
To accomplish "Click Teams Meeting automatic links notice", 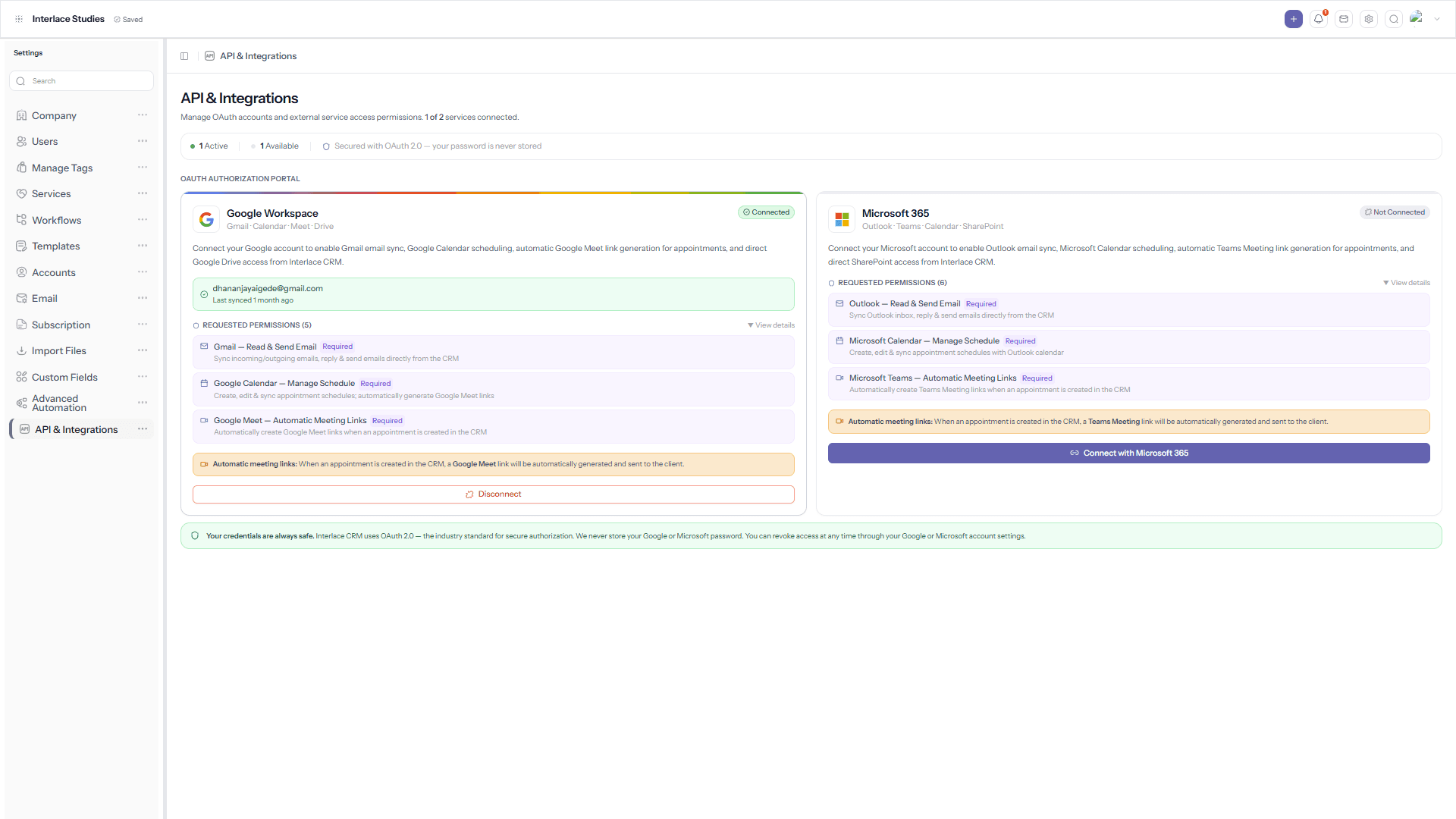I will 1129,422.
